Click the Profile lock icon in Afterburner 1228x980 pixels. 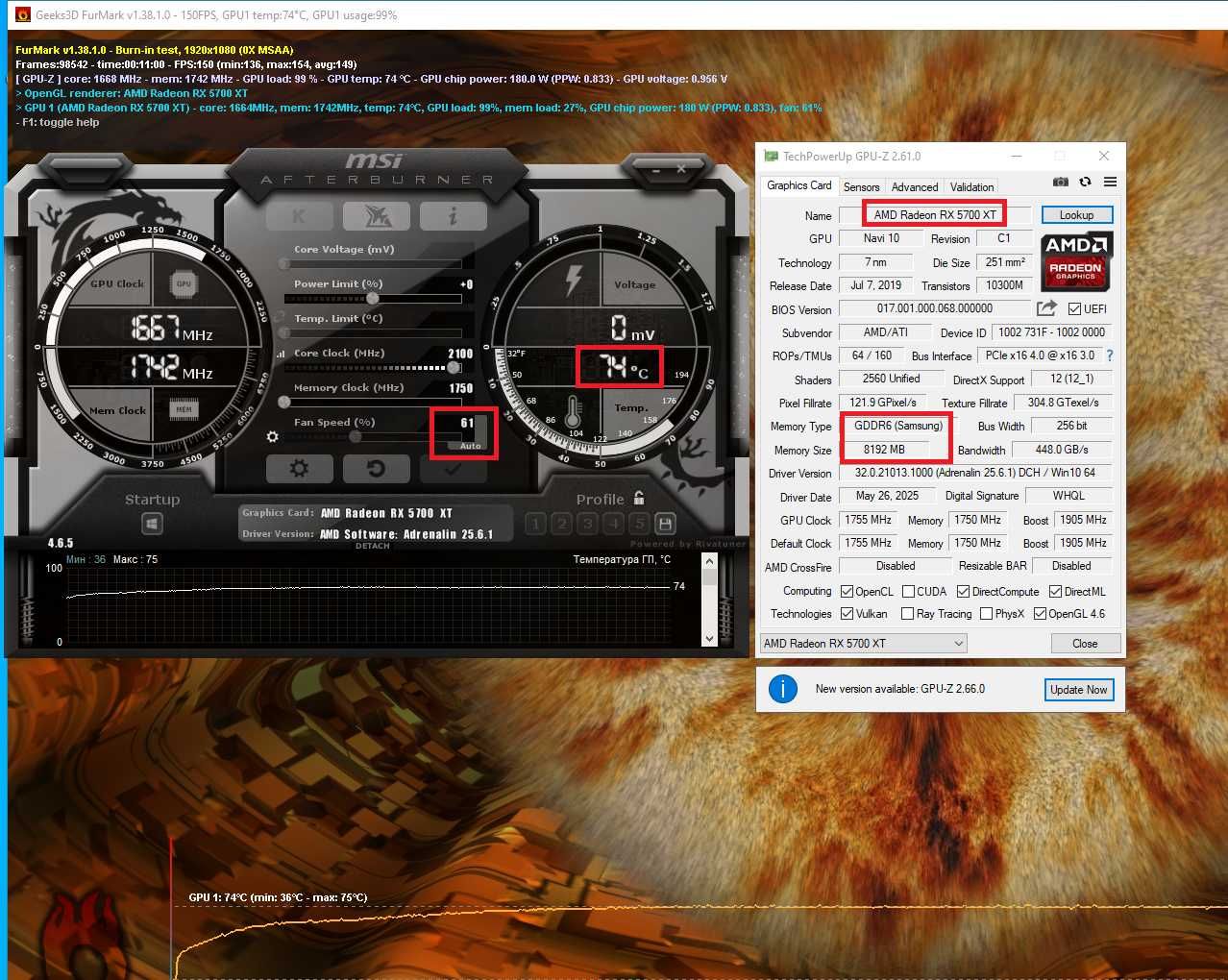(639, 498)
